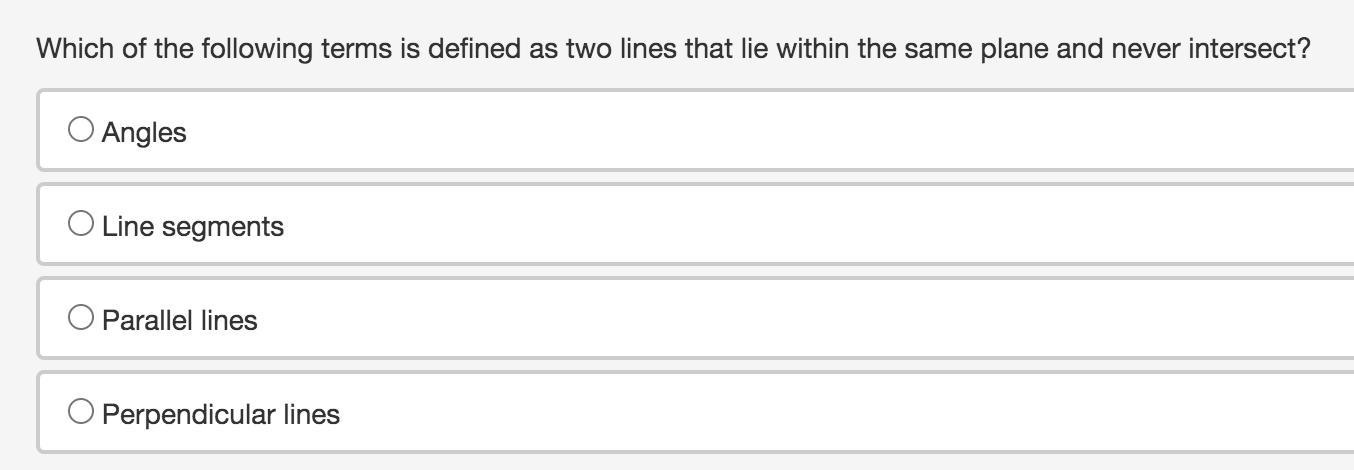Click the 'Parallel lines' answer label text
The image size is (1354, 470).
pyautogui.click(x=180, y=321)
